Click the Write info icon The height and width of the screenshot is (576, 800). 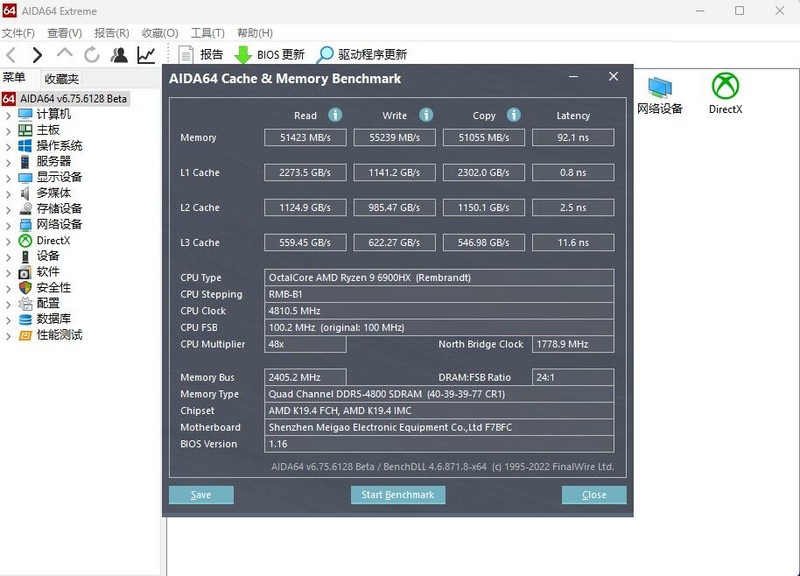coord(426,115)
